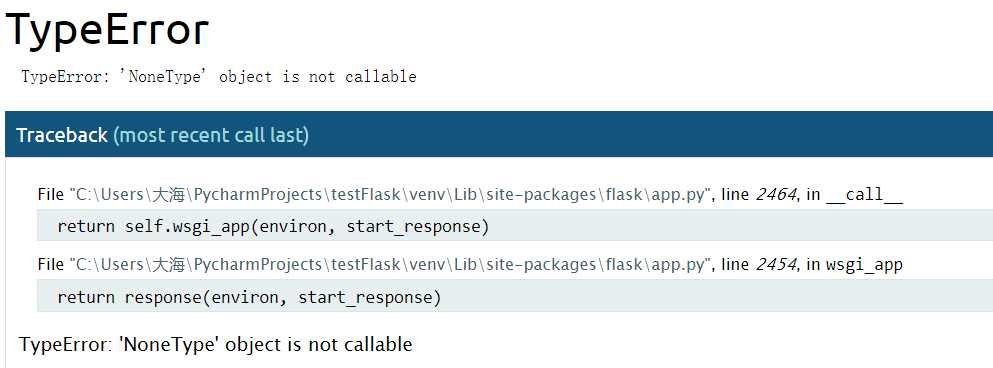Click the '(most recent call last)' text

coord(211,135)
